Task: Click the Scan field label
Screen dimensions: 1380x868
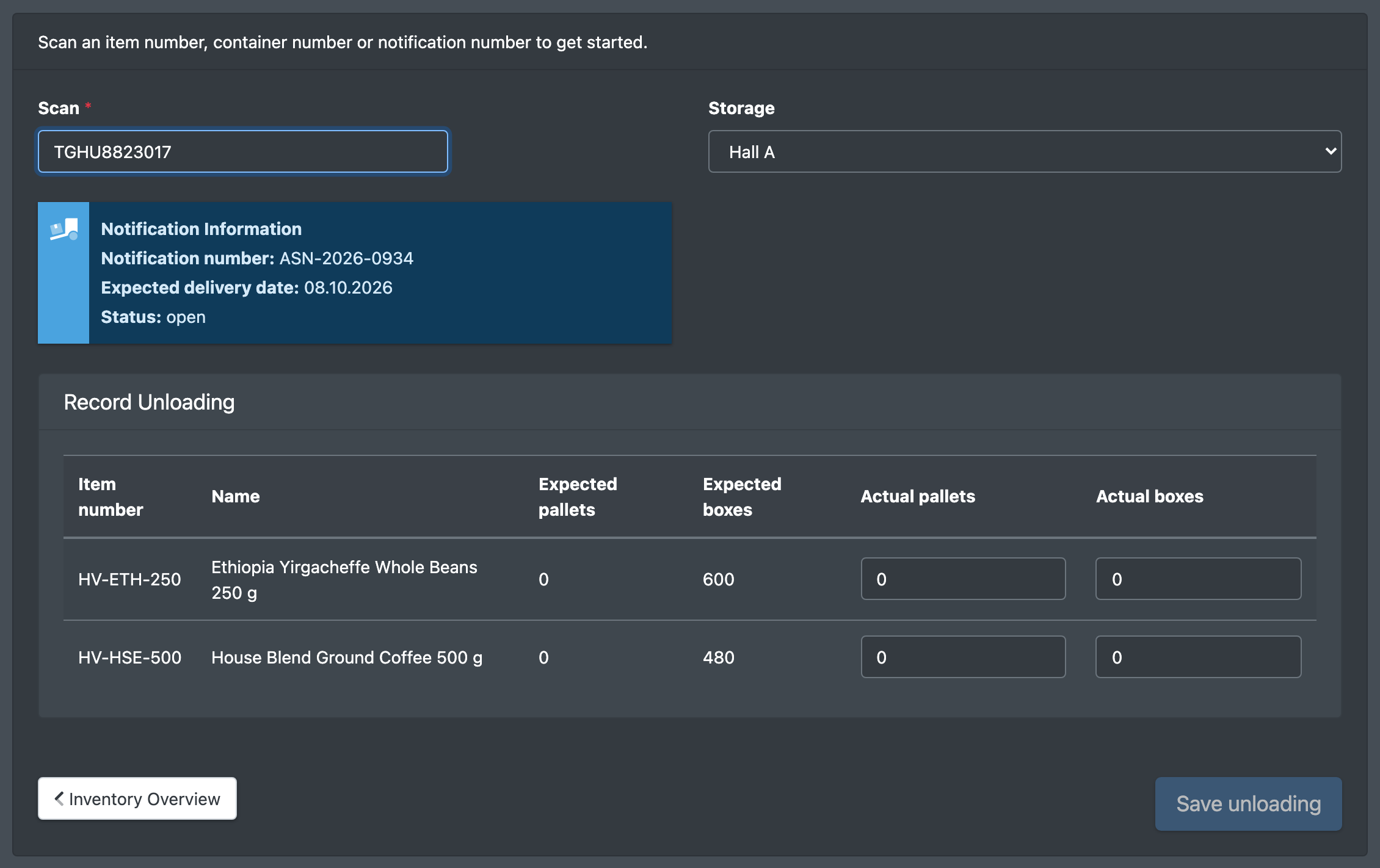Action: pyautogui.click(x=59, y=108)
